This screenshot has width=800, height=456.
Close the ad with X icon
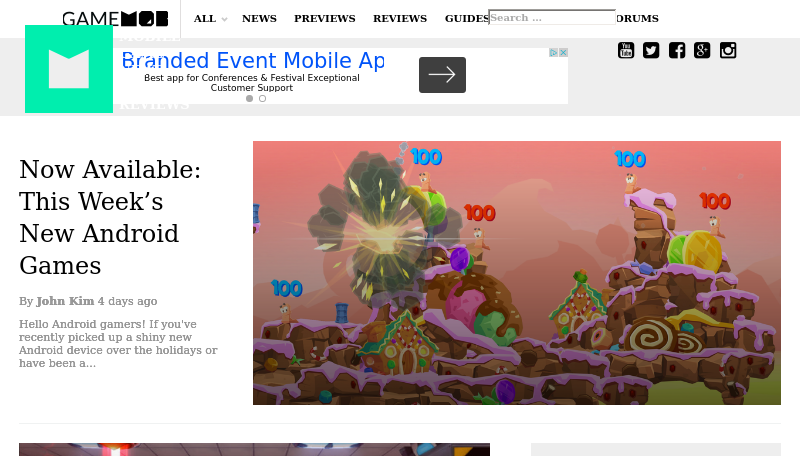(x=563, y=53)
